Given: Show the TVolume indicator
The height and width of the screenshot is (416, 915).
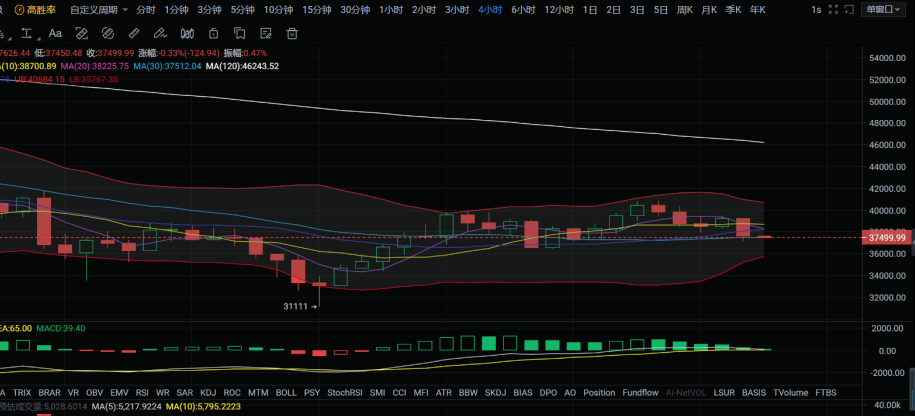Looking at the screenshot, I should tap(791, 393).
